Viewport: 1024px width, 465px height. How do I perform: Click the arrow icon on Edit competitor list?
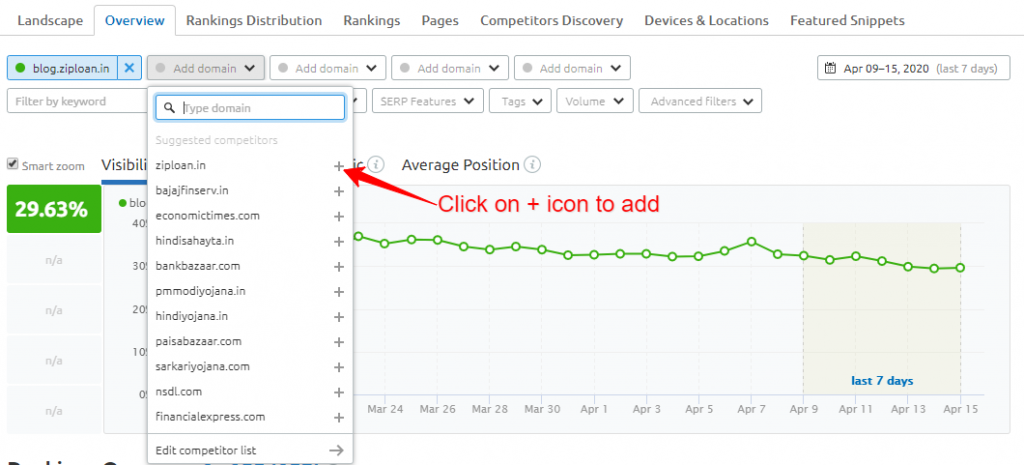[336, 450]
